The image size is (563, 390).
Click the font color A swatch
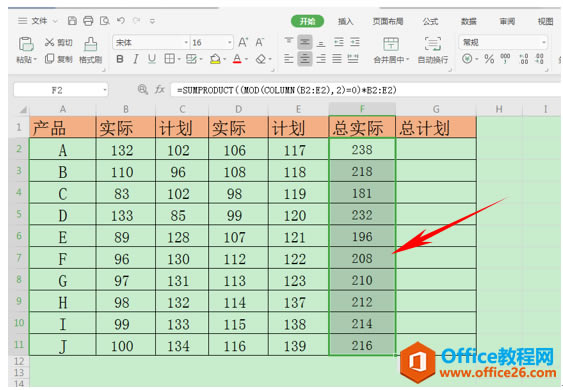click(237, 59)
